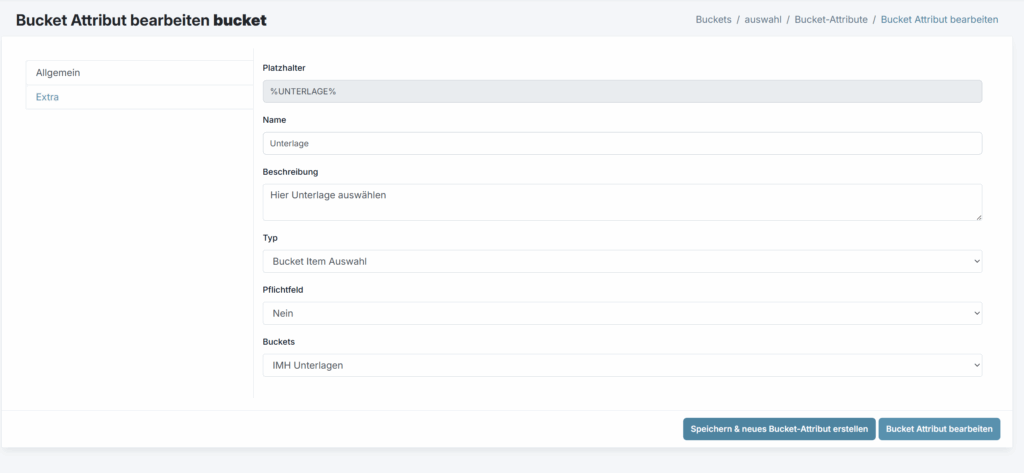The image size is (1024, 473).
Task: Open the Allgemein section tab
Action: click(58, 73)
